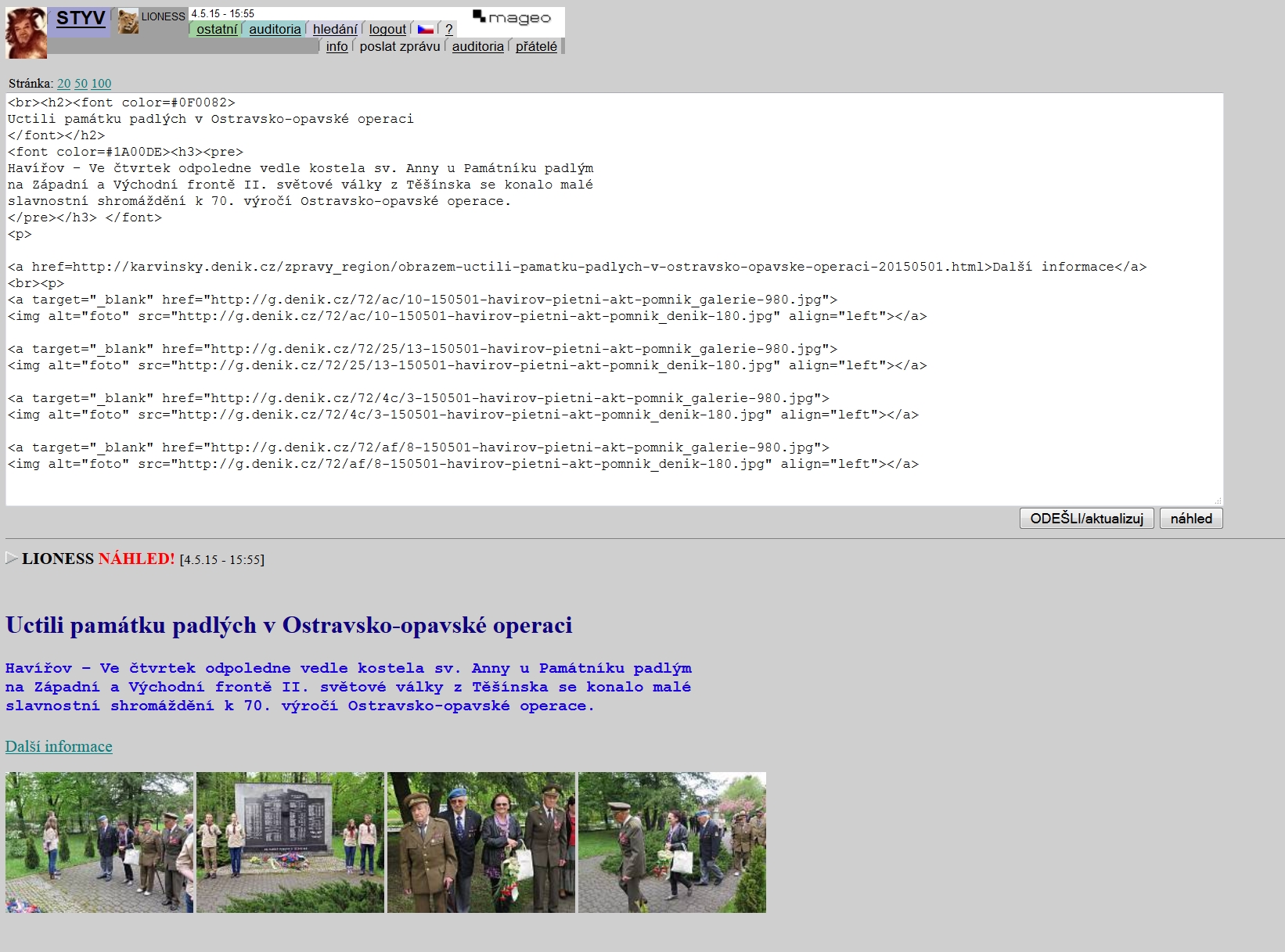The width and height of the screenshot is (1285, 952).
Task: Open the STYV profile title link
Action: [80, 18]
